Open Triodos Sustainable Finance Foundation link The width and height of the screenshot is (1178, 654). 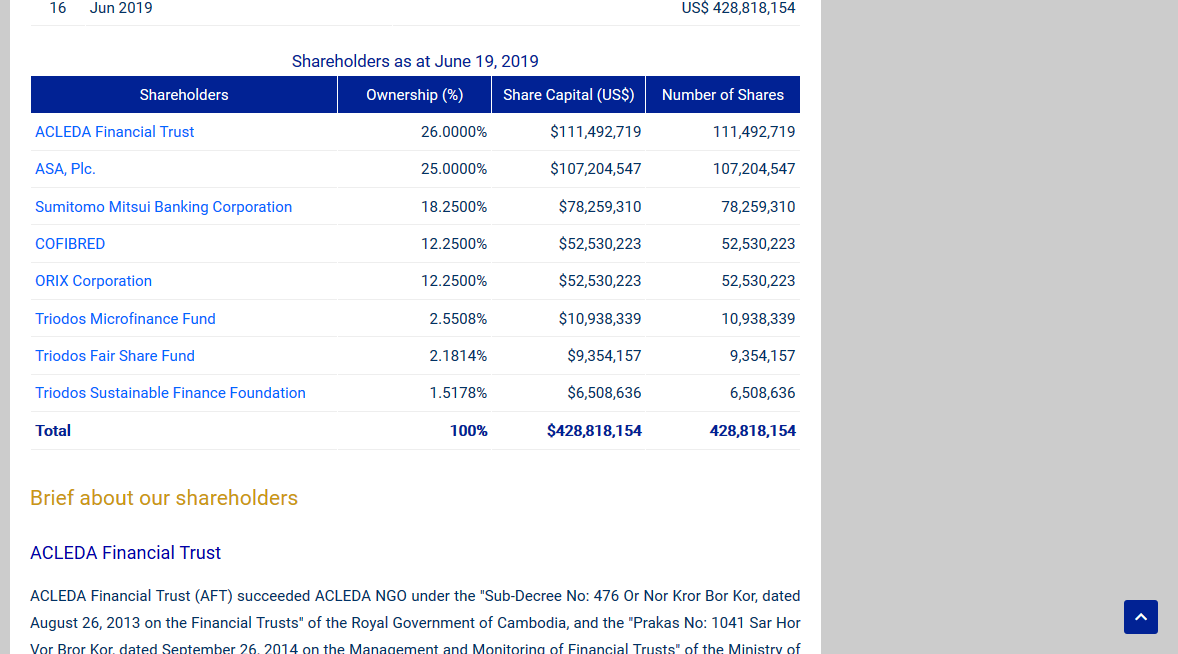coord(170,393)
